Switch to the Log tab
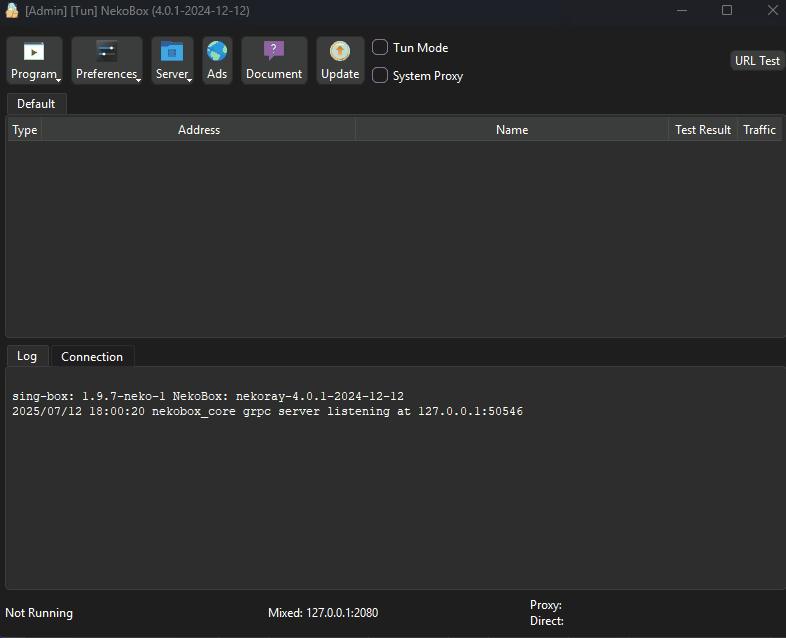 coord(27,357)
